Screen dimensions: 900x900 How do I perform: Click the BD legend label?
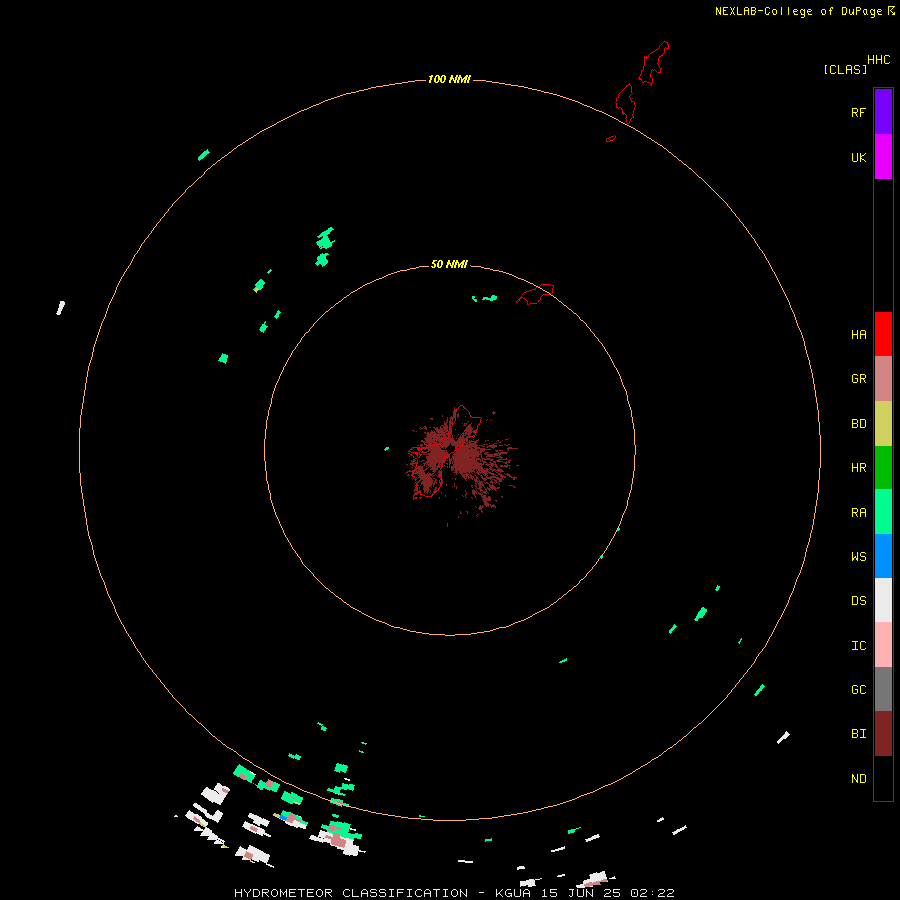[x=858, y=424]
